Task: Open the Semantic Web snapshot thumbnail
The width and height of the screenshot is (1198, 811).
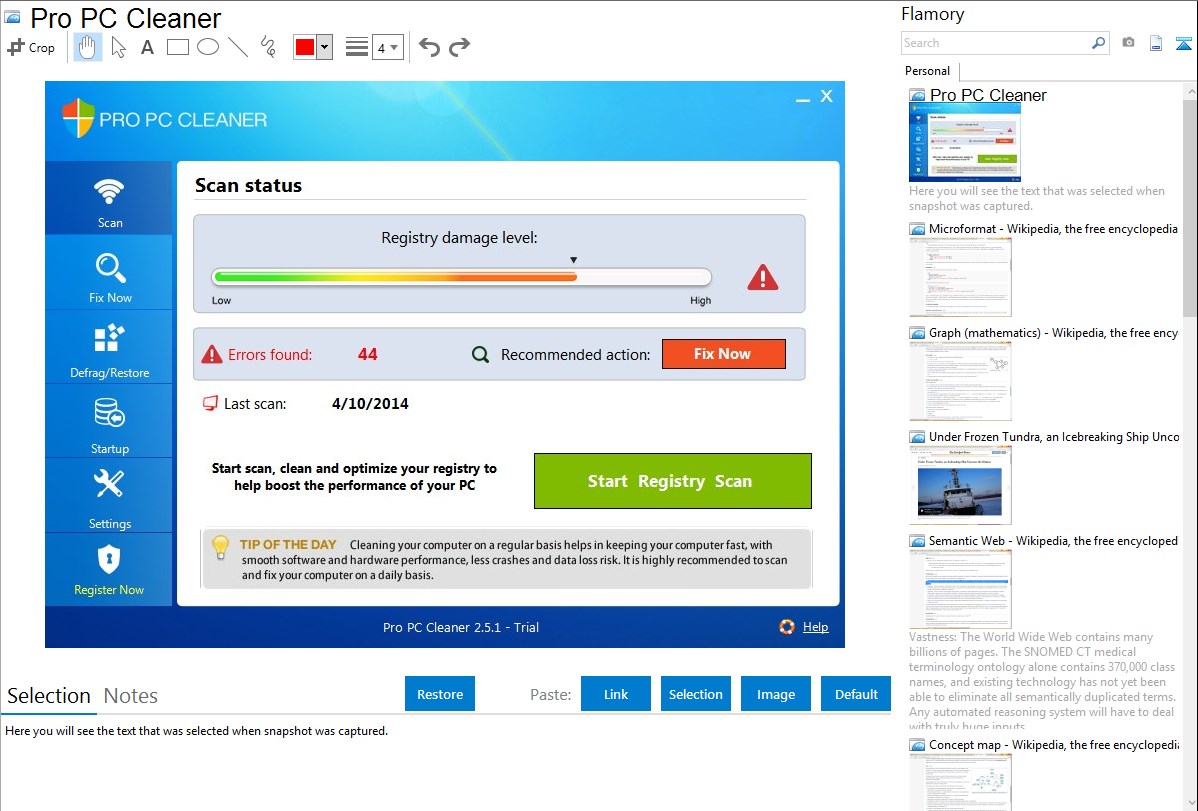Action: coord(960,589)
